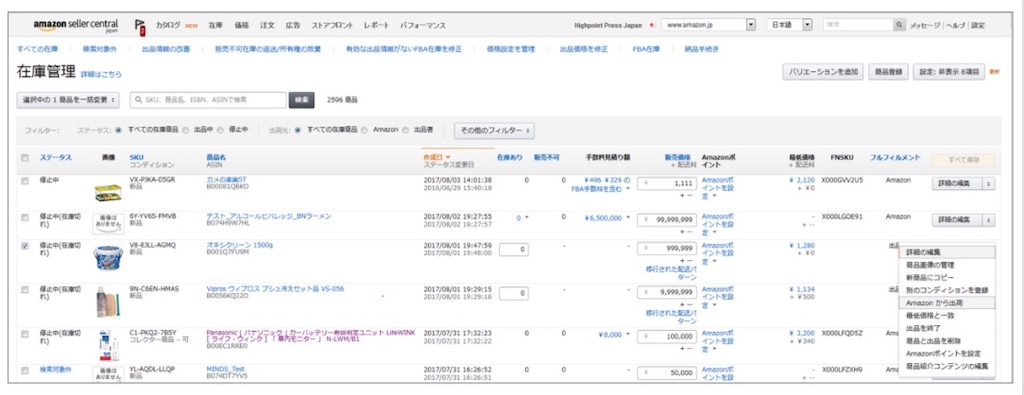Open カタログ menu in top navigation
Screen dimensions: 1024x395
[x=168, y=25]
